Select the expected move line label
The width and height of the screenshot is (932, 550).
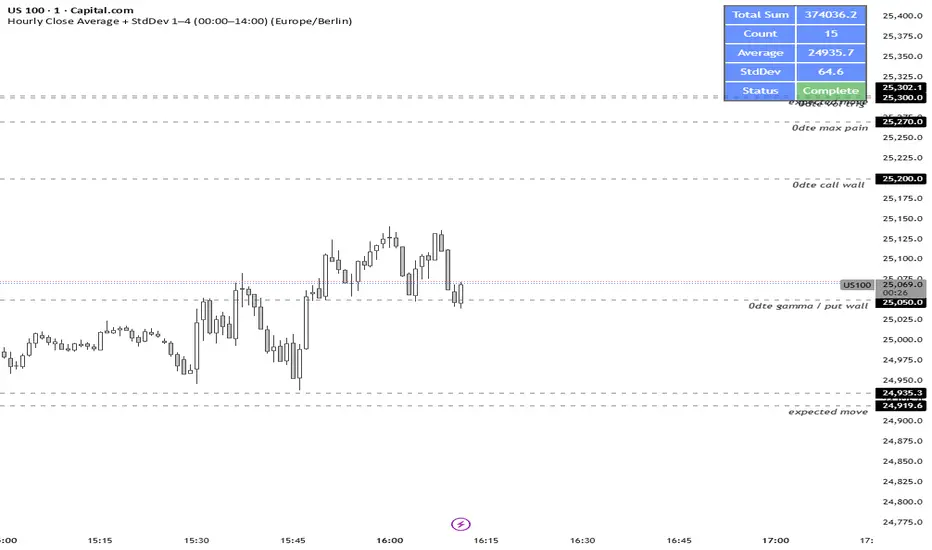pyautogui.click(x=827, y=412)
